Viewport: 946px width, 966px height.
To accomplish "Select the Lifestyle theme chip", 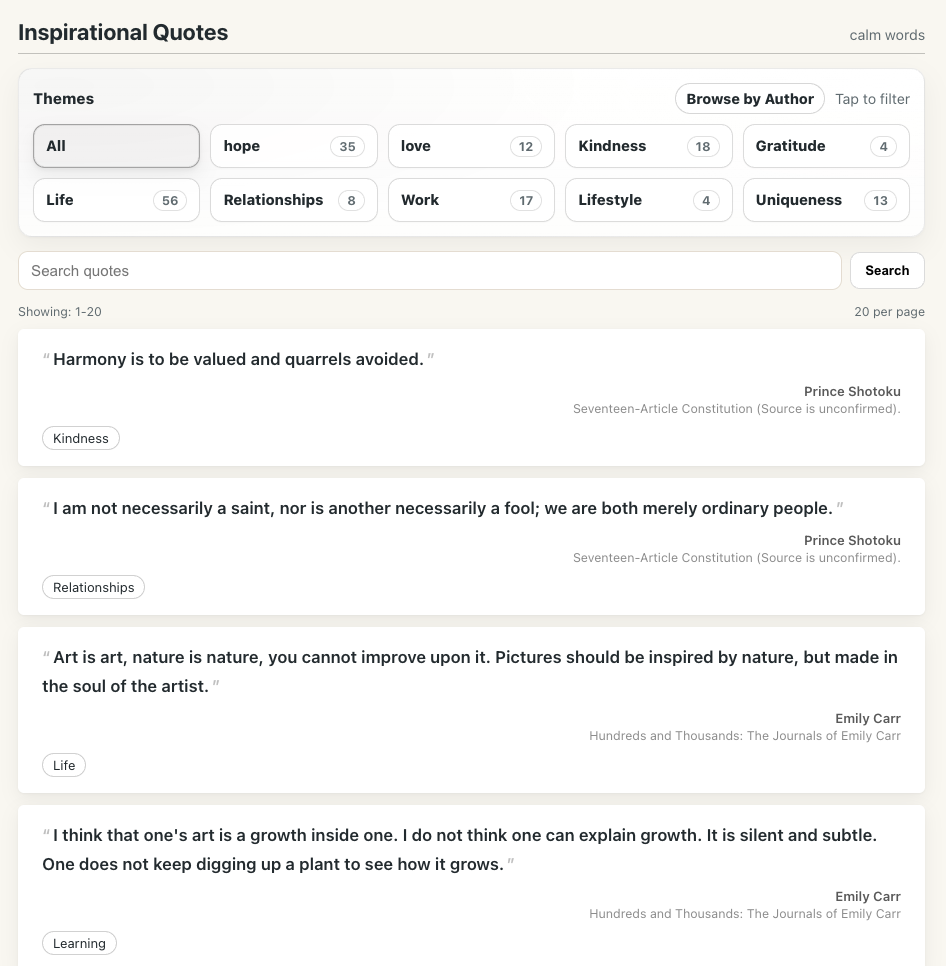I will pyautogui.click(x=648, y=200).
